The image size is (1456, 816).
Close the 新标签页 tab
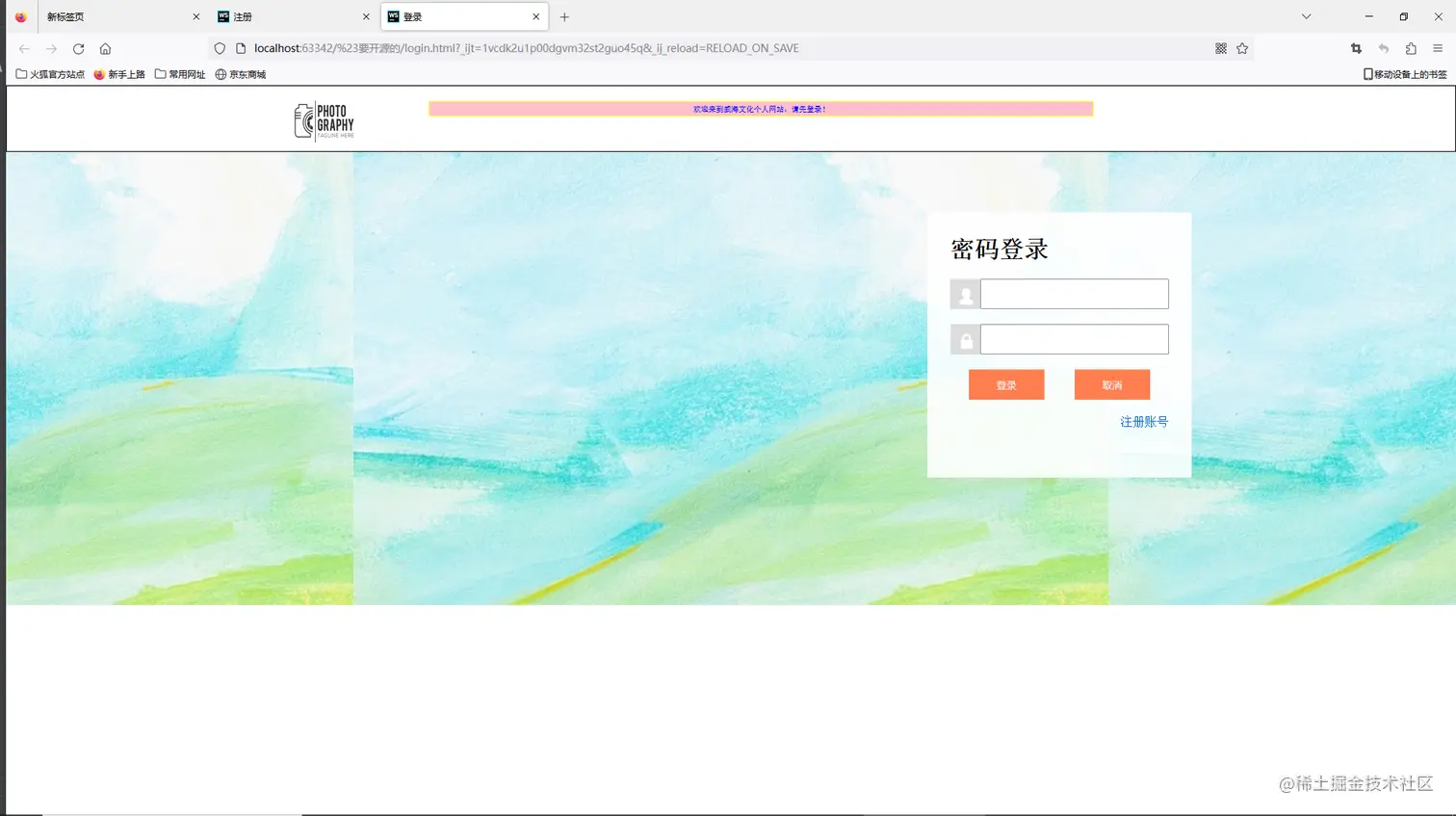coord(196,16)
